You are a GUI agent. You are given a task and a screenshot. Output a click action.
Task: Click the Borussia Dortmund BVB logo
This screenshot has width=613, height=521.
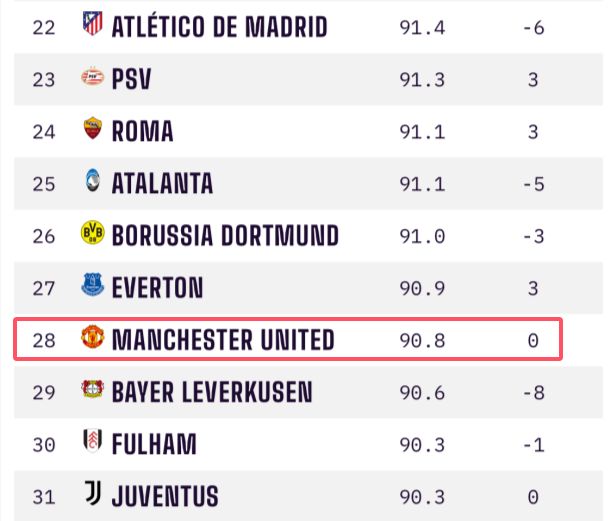click(93, 233)
